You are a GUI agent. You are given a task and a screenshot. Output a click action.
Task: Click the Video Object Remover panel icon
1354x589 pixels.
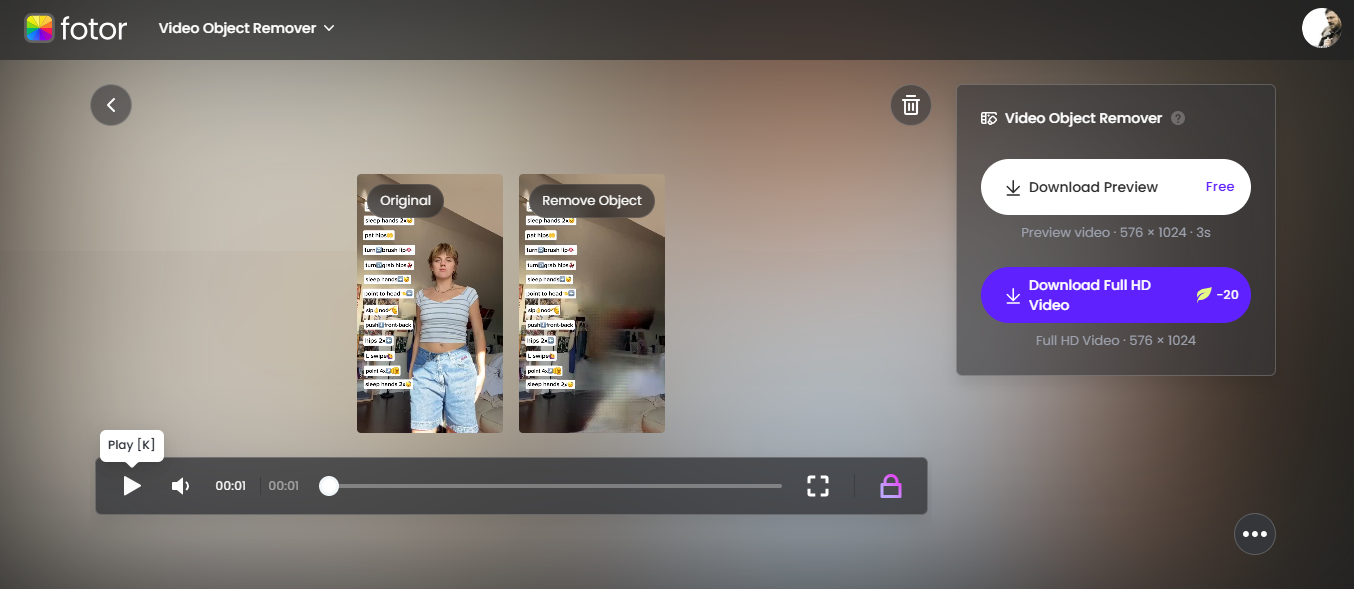989,118
